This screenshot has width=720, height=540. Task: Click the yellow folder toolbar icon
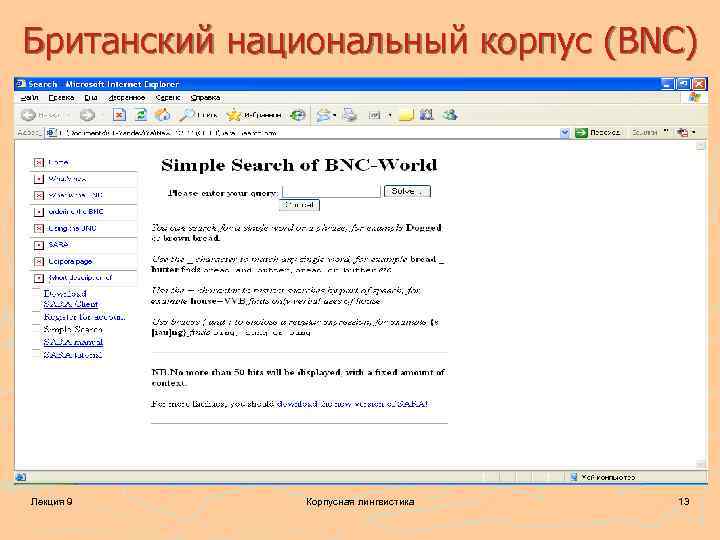(406, 115)
